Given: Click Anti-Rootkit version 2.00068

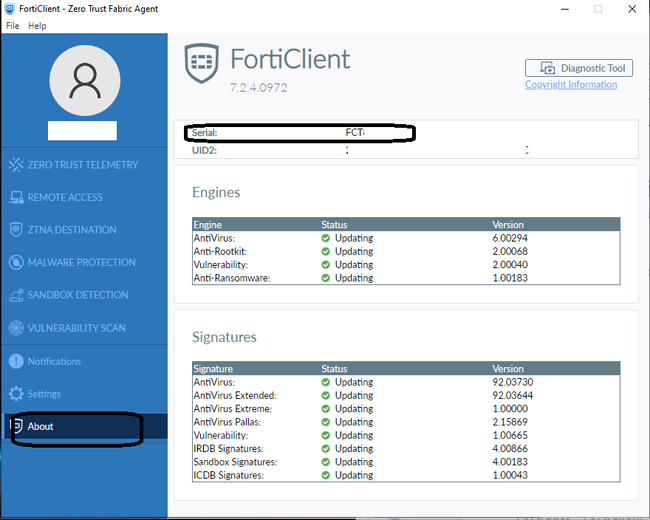Looking at the screenshot, I should click(x=510, y=251).
